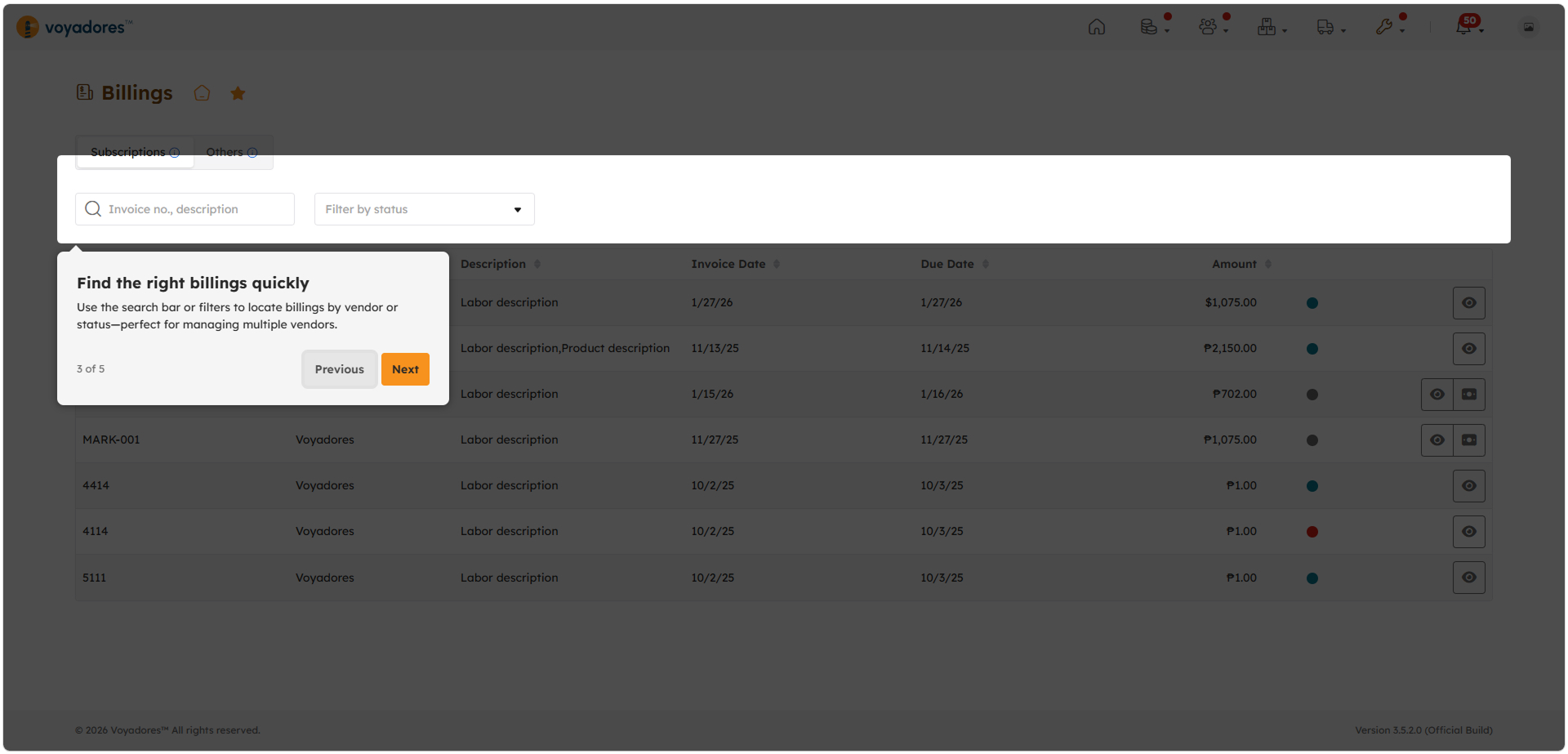The image size is (1568, 754).
Task: Click the '3 of 5' step indicator
Action: pyautogui.click(x=91, y=369)
